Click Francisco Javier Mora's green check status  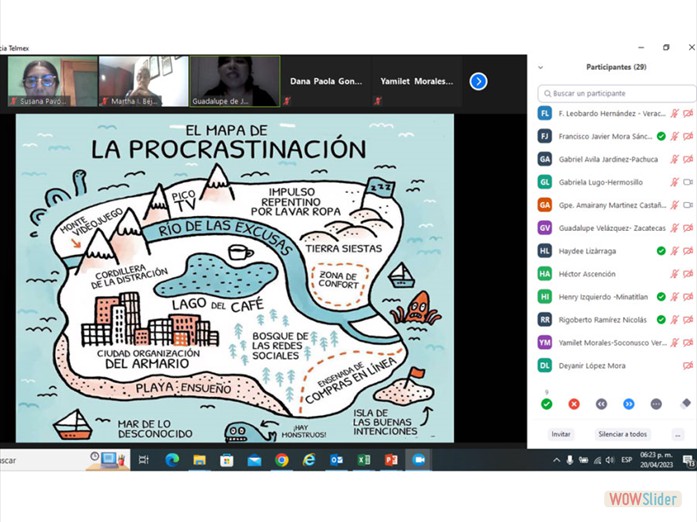pyautogui.click(x=661, y=136)
